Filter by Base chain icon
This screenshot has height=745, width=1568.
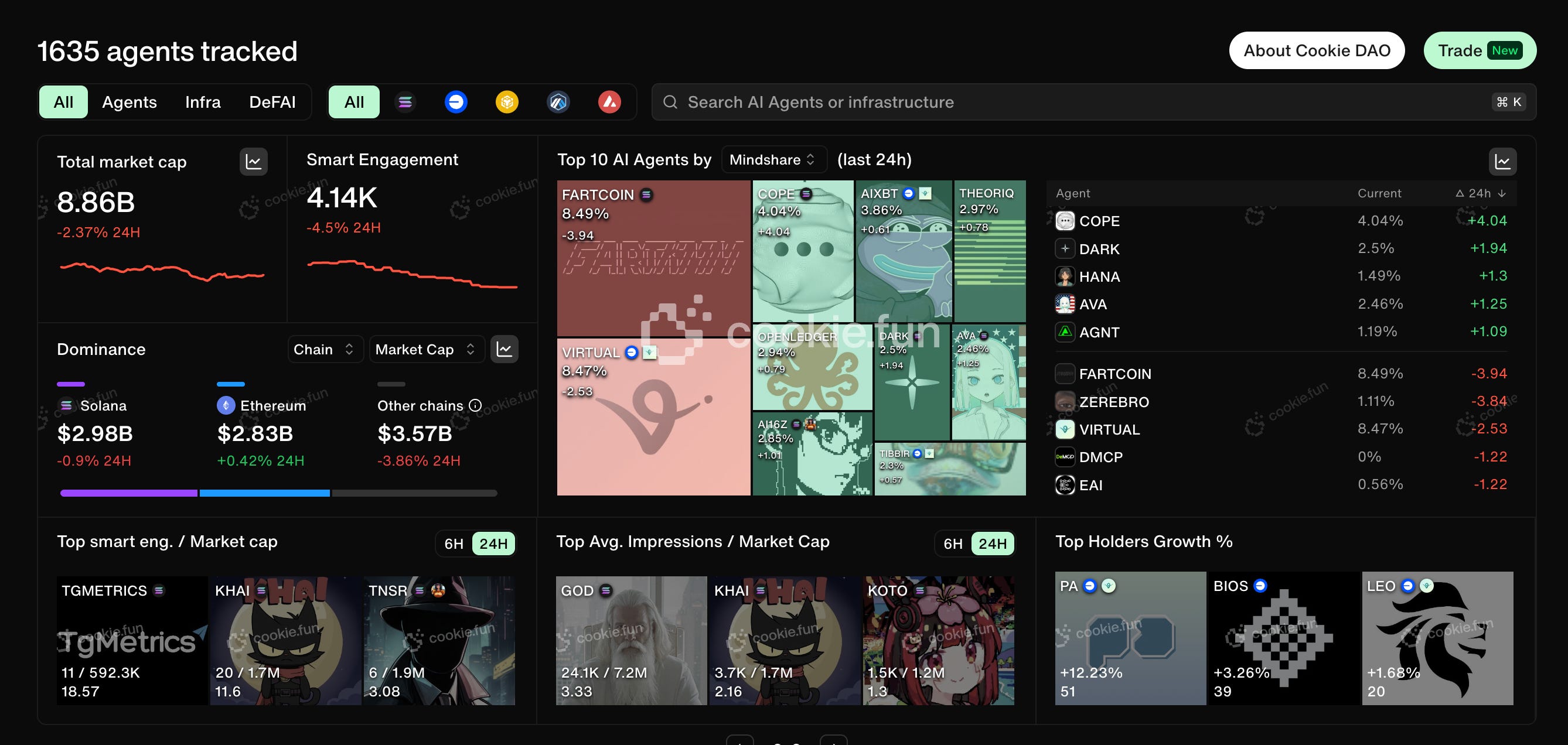tap(456, 102)
